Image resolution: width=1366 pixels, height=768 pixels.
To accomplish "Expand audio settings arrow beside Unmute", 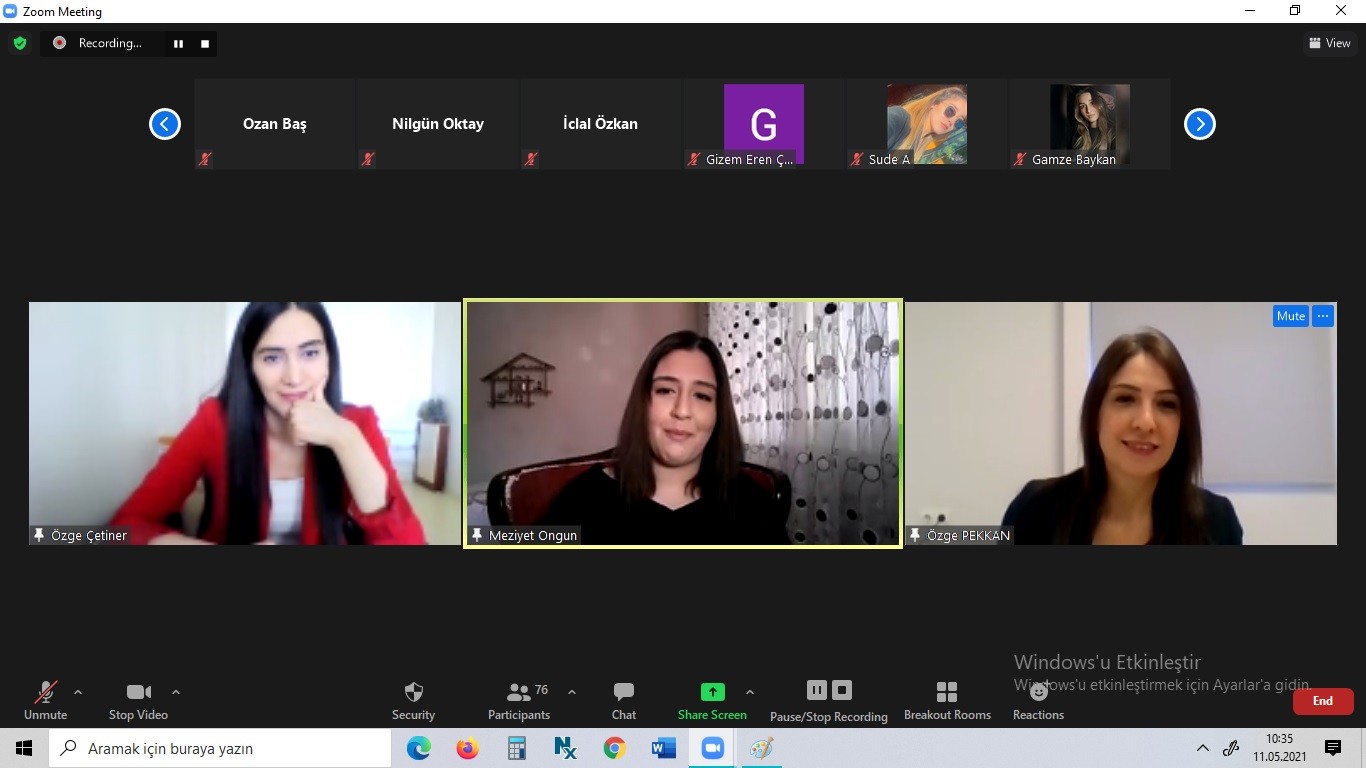I will coord(78,692).
